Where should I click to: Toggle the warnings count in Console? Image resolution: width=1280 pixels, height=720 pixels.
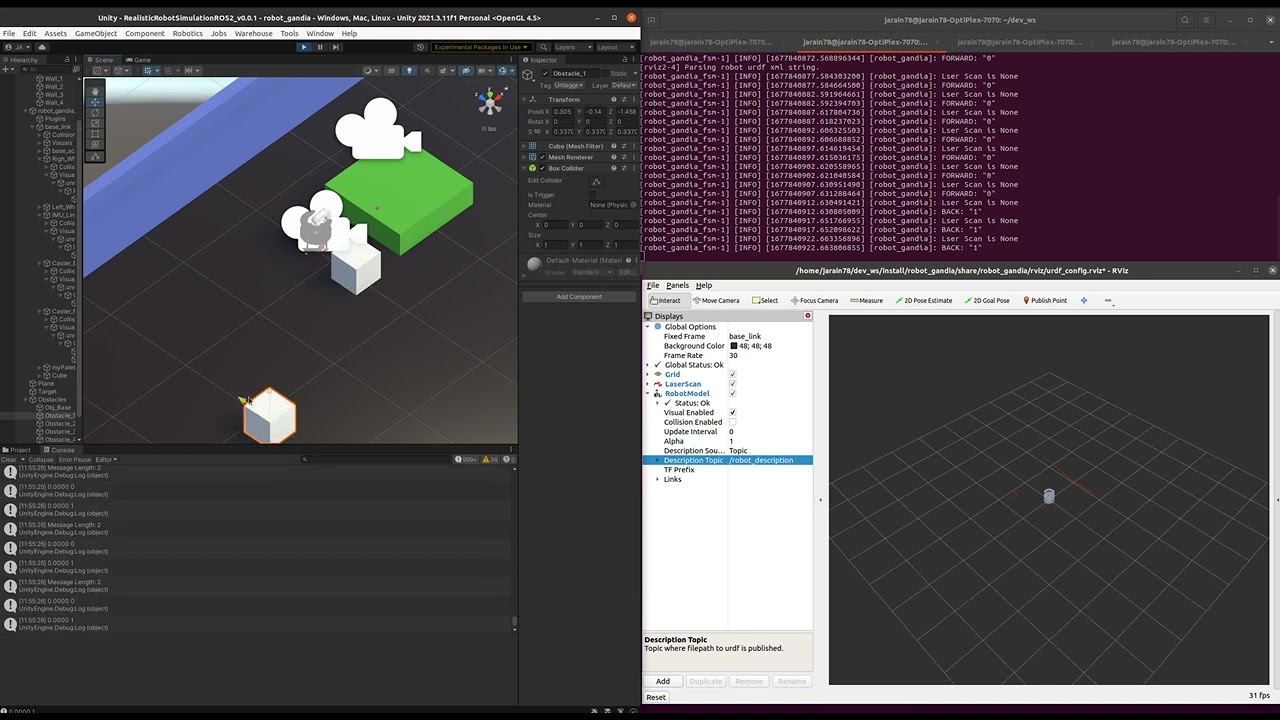pyautogui.click(x=492, y=459)
